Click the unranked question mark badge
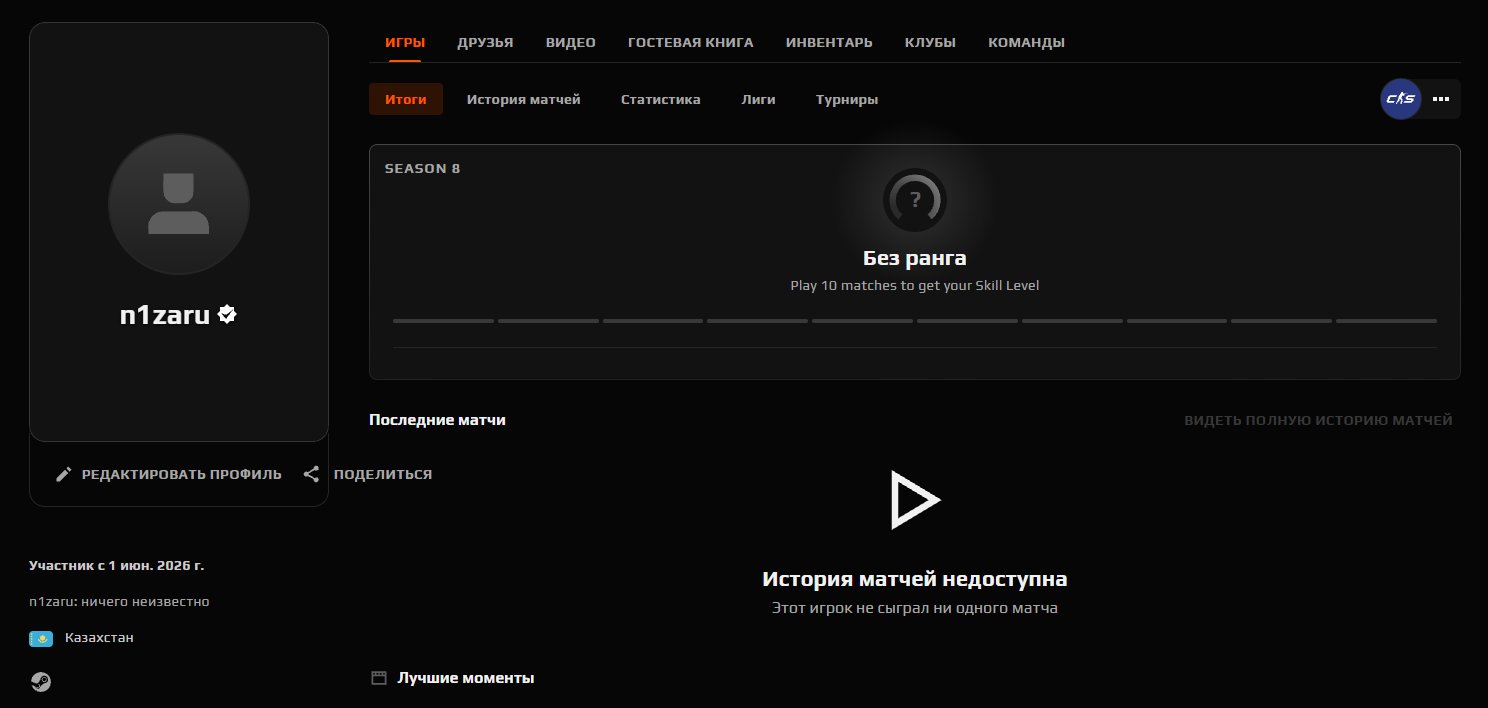The image size is (1488, 708). point(915,200)
